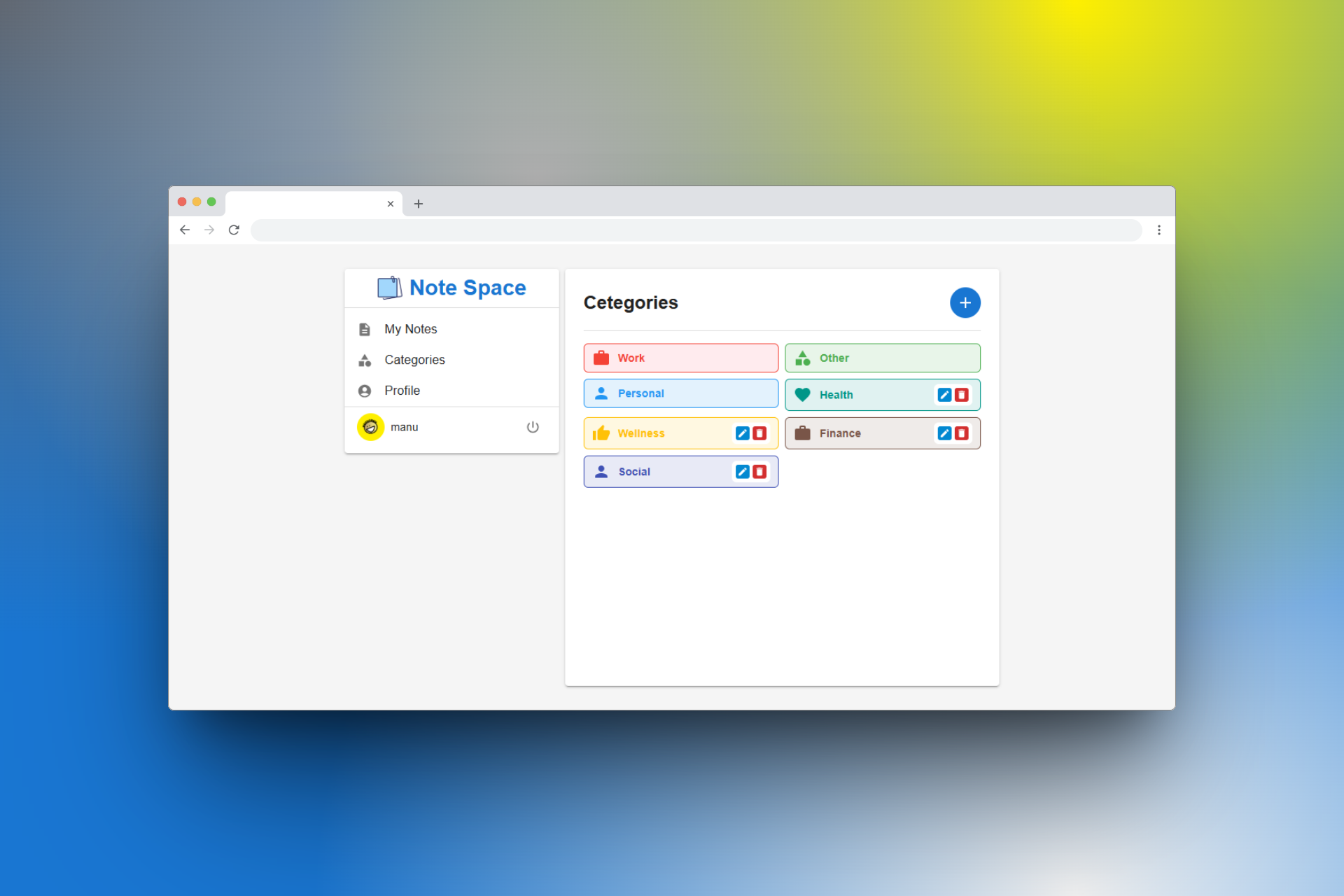Image resolution: width=1344 pixels, height=896 pixels.
Task: Edit the Finance category with pencil icon
Action: point(944,433)
